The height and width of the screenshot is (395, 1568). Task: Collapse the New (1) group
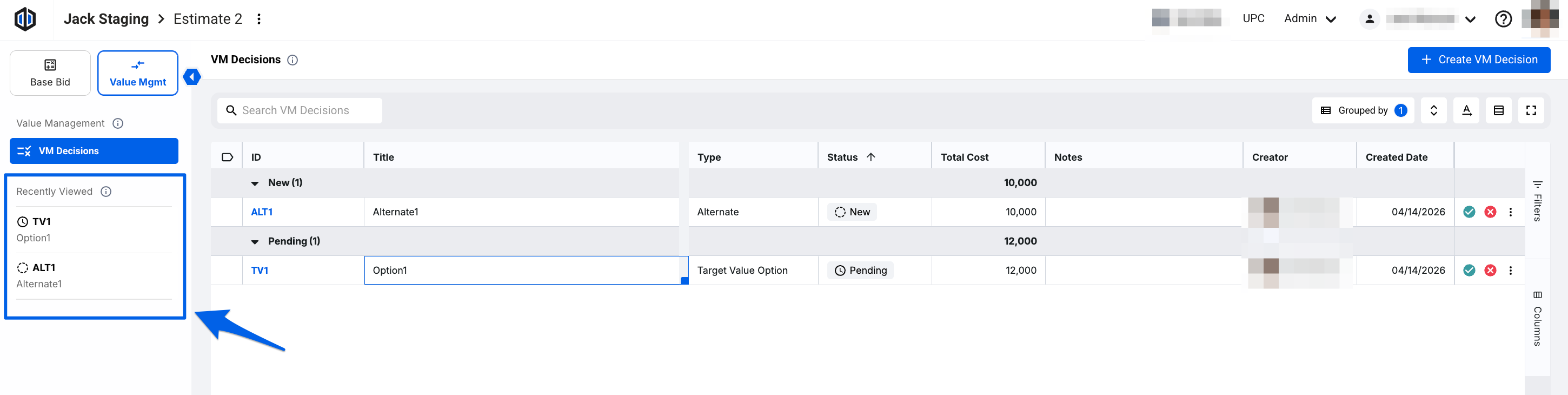[255, 183]
